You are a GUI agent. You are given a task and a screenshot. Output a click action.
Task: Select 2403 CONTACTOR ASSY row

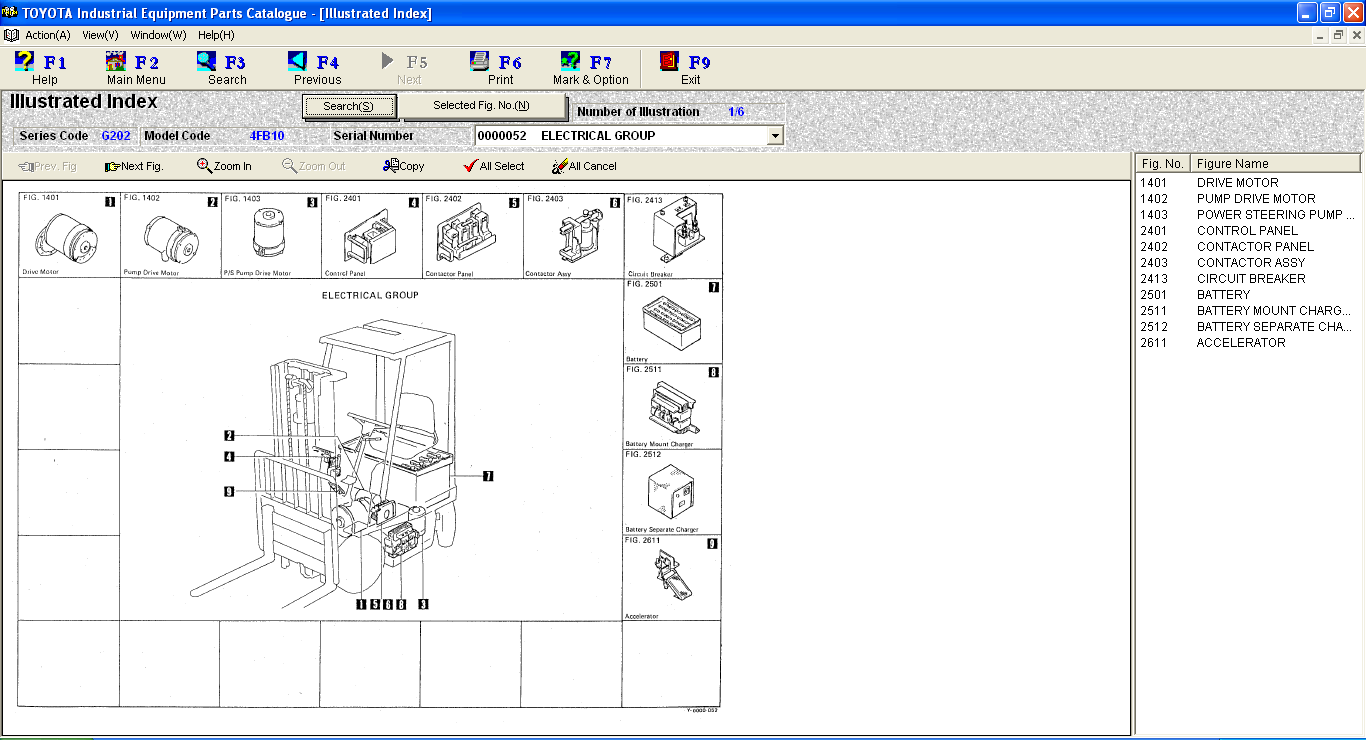(x=1248, y=263)
